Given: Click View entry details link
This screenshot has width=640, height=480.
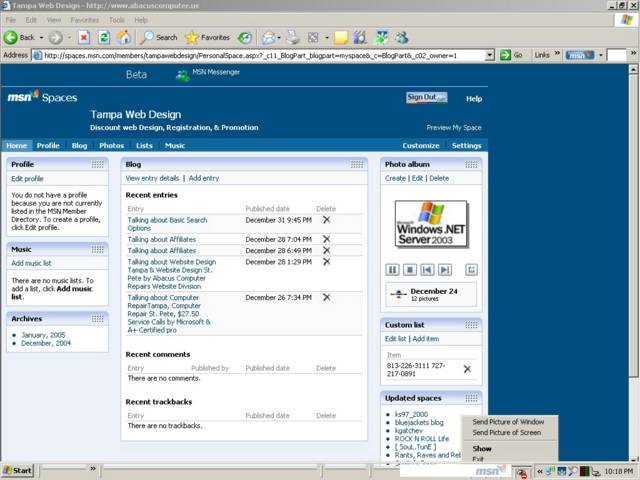Looking at the screenshot, I should tap(152, 178).
